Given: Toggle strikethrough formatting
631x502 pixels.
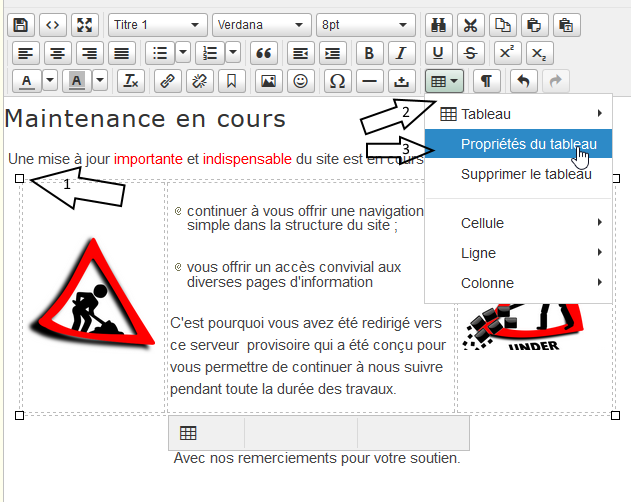Looking at the screenshot, I should click(470, 53).
